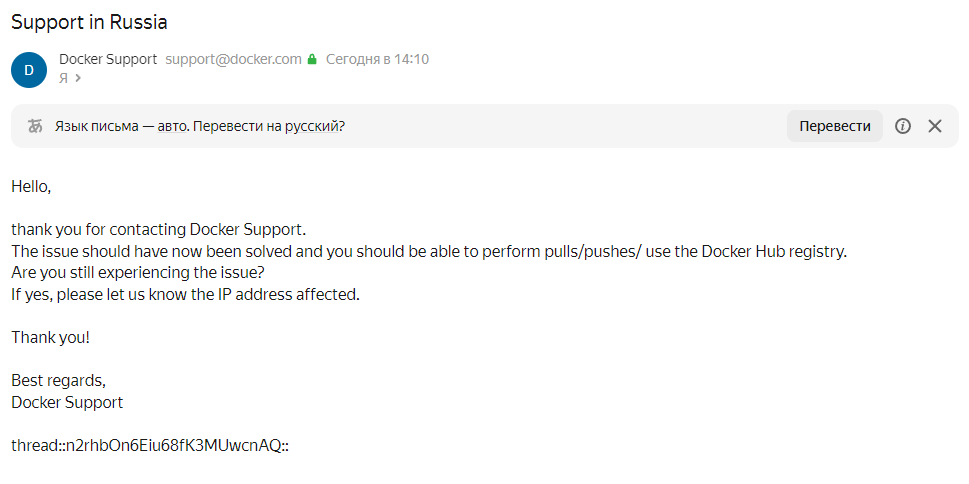This screenshot has width=969, height=484.
Task: Click the translation language icon in banner
Action: click(36, 126)
